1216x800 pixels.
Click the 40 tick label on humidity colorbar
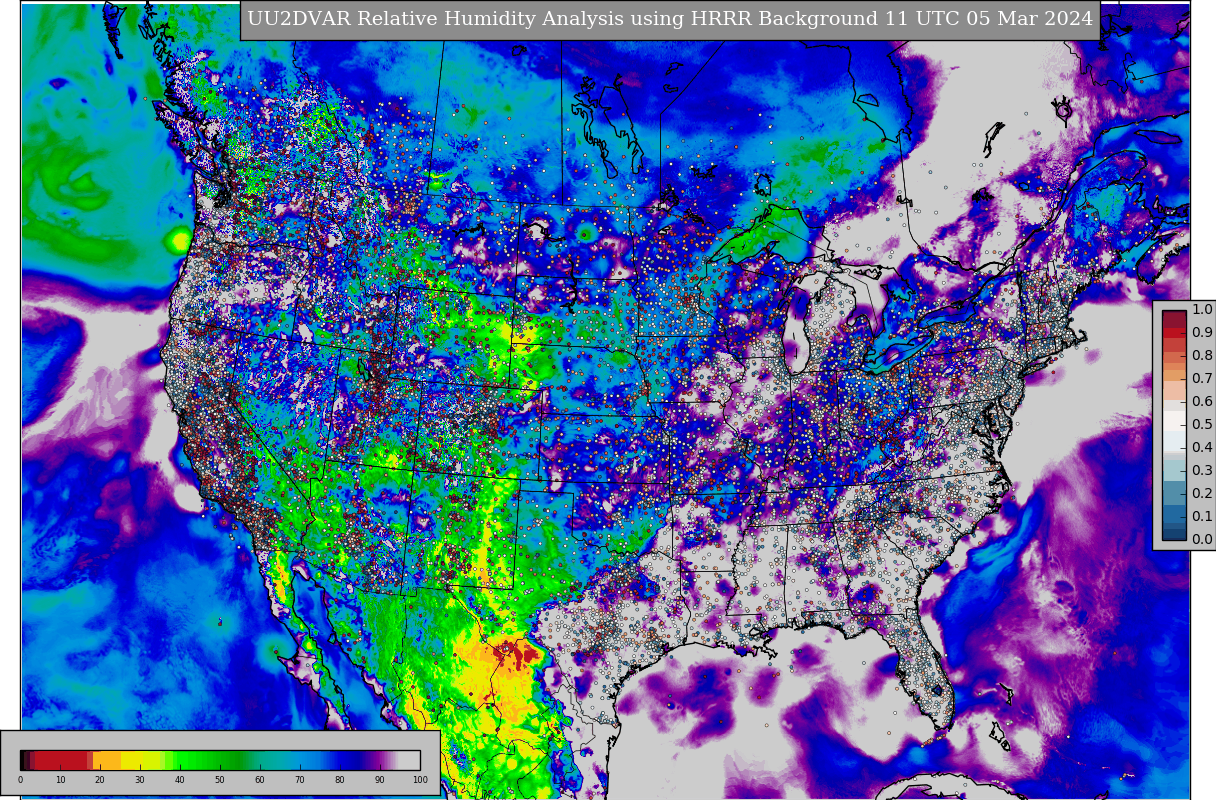pyautogui.click(x=180, y=780)
